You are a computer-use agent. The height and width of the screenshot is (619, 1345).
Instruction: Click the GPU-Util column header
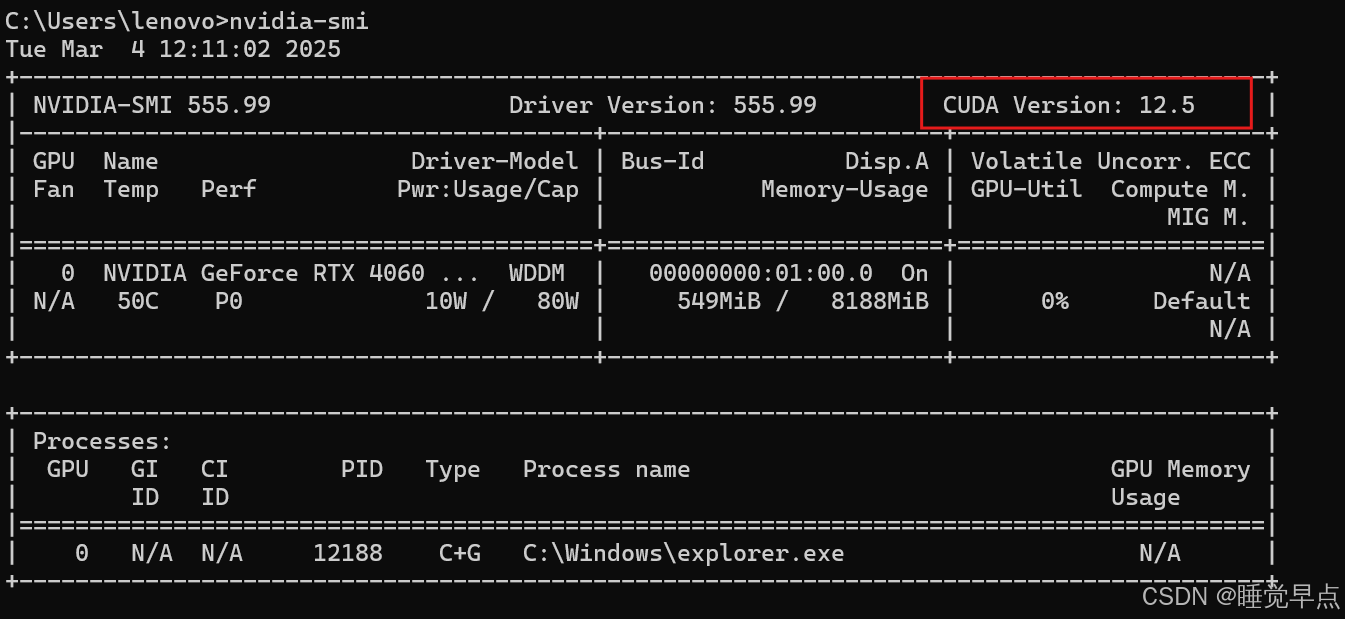[1027, 189]
